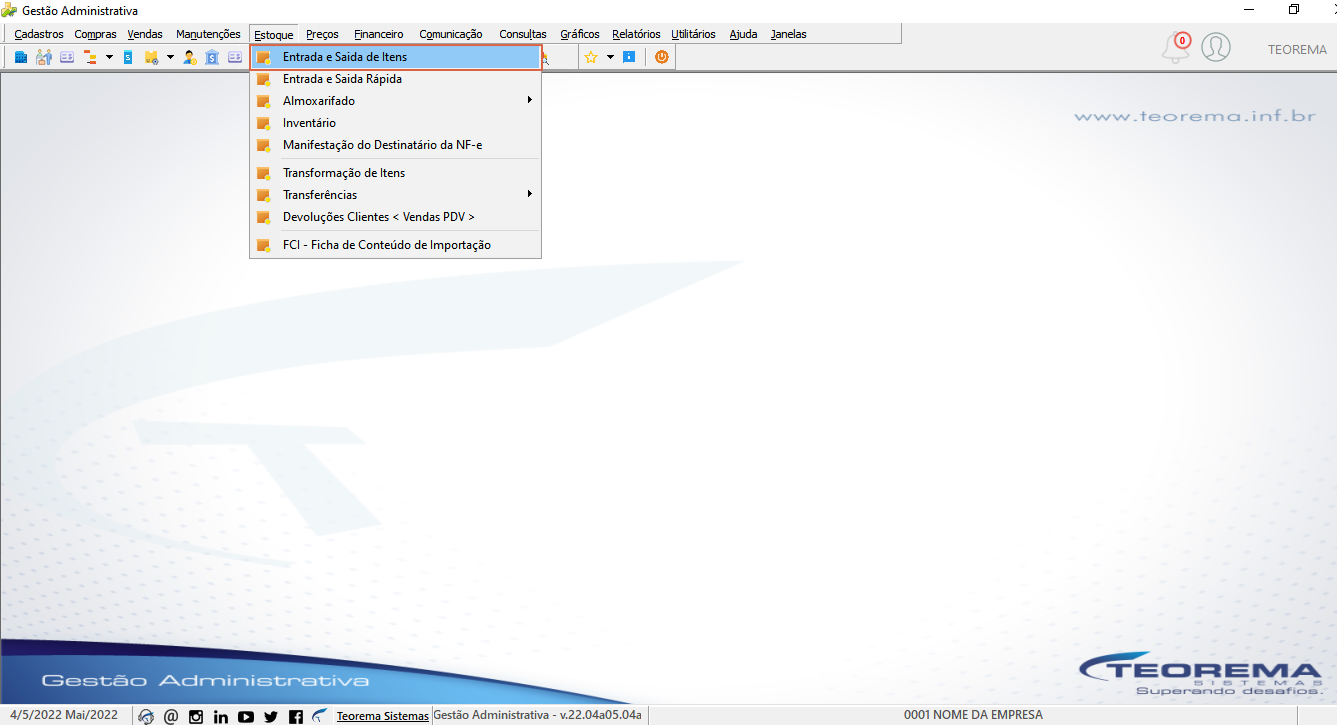Open the Comunicação menu
The width and height of the screenshot is (1337, 725).
pos(451,34)
